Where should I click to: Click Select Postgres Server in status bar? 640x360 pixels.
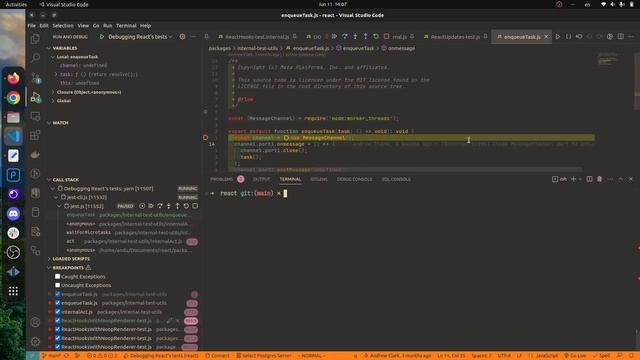264,356
